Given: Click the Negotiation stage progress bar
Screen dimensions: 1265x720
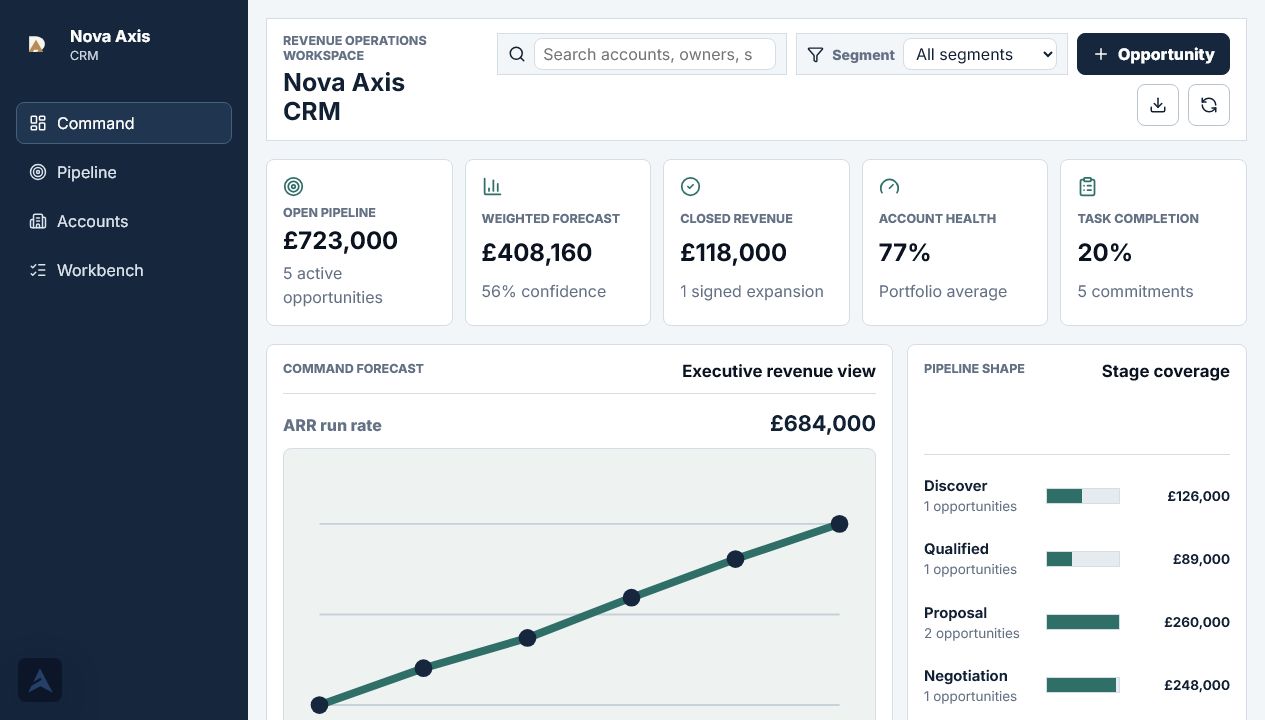Looking at the screenshot, I should click(x=1083, y=685).
